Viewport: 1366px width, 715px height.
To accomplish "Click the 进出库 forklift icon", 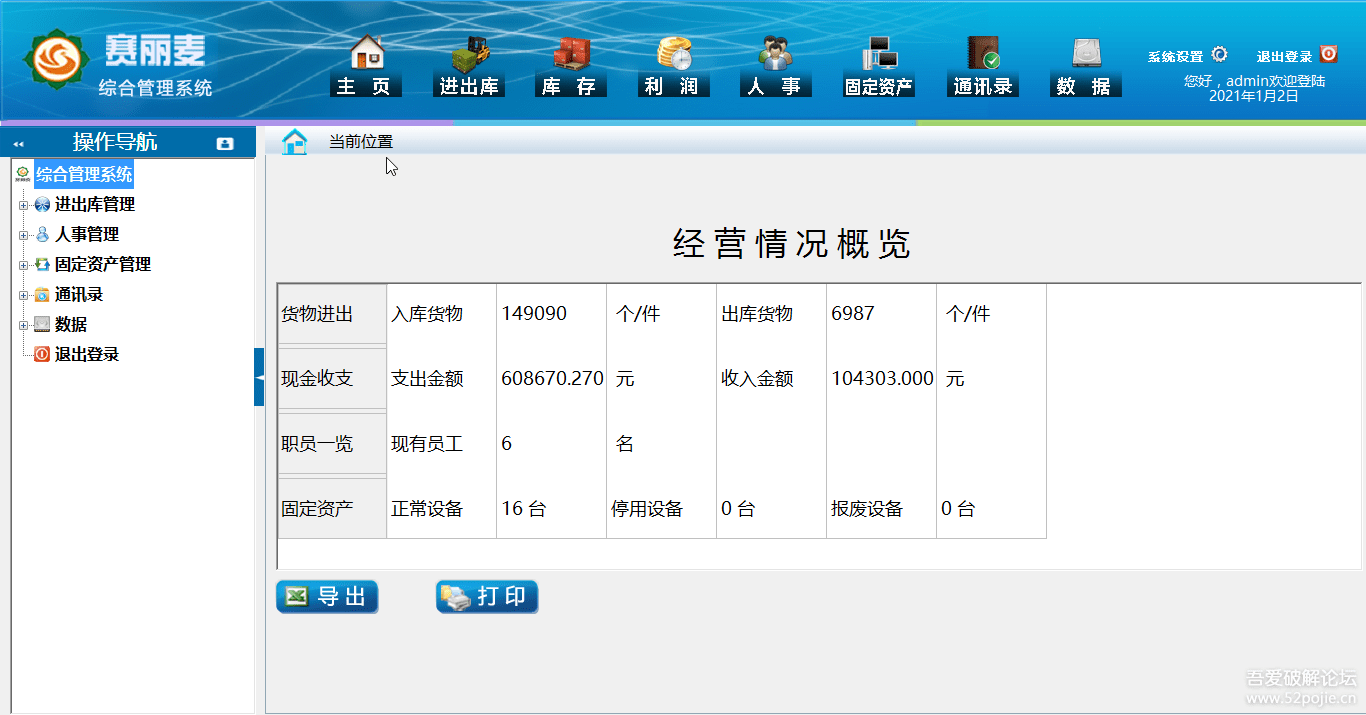I will 469,54.
